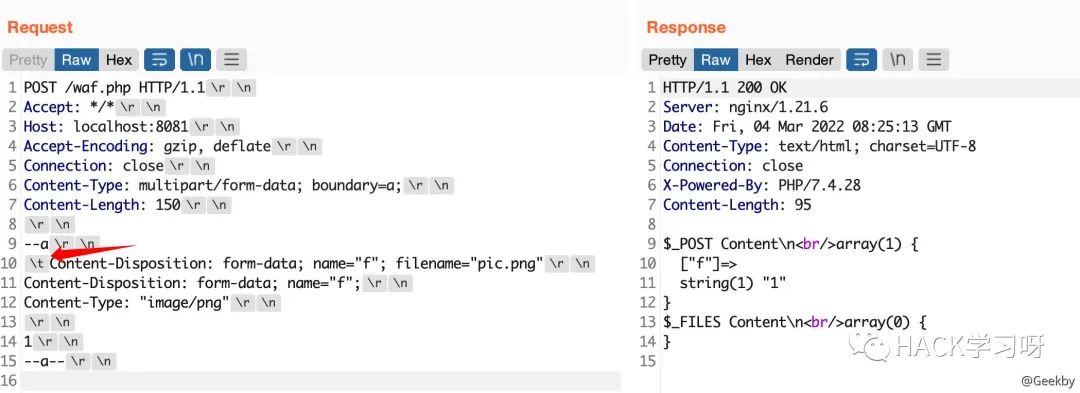This screenshot has width=1080, height=393.
Task: Select the Raw tab in Request
Action: [x=76, y=60]
